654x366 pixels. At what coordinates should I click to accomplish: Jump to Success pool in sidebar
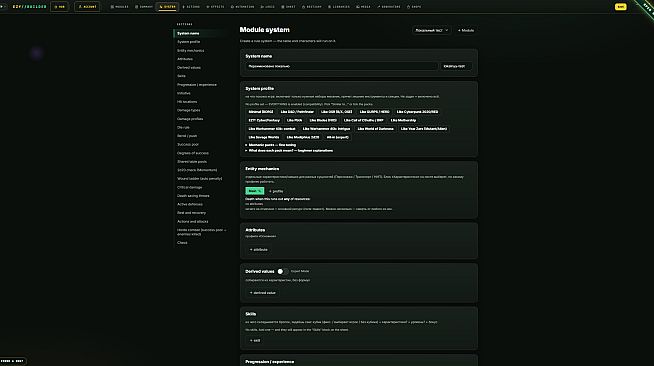click(188, 144)
